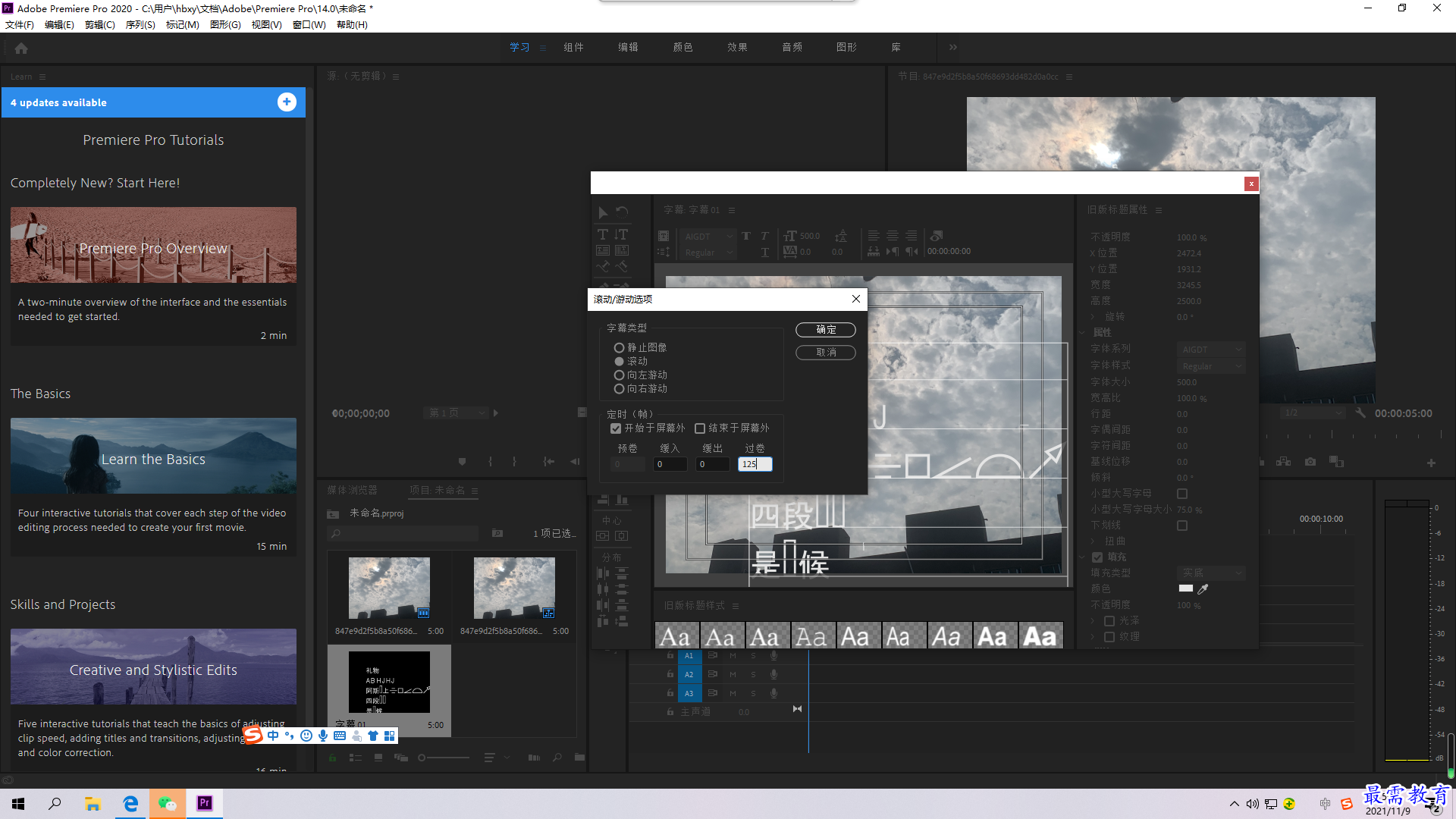This screenshot has width=1456, height=819.
Task: Toggle Bold text style in title toolbar
Action: click(746, 236)
